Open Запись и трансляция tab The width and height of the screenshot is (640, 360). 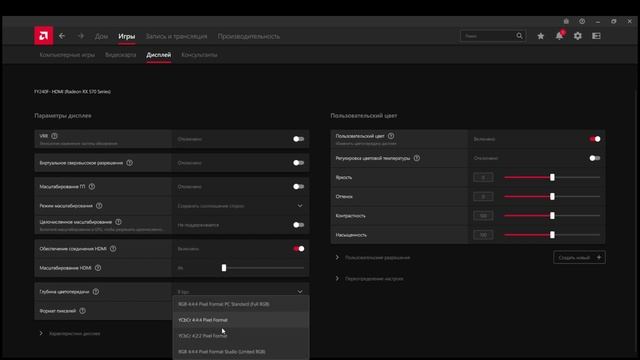(176, 36)
